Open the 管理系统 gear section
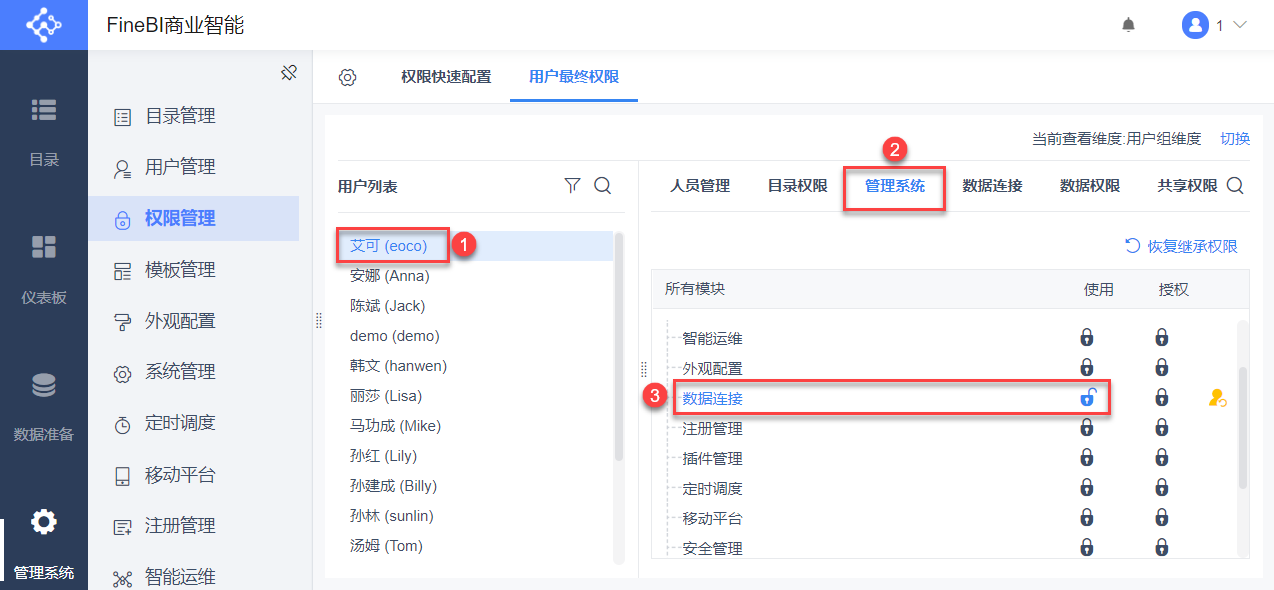The image size is (1274, 590). coord(44,545)
